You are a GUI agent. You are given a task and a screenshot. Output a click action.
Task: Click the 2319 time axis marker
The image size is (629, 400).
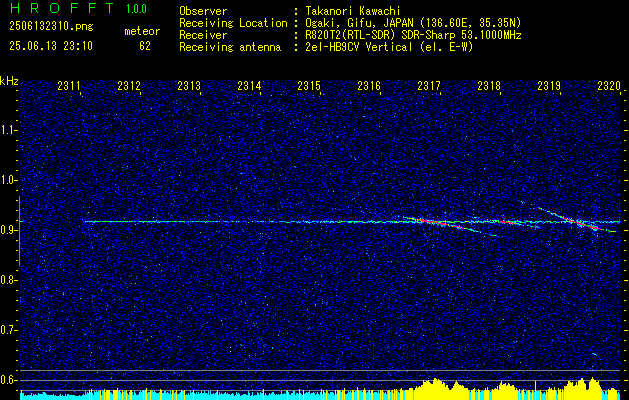pos(549,85)
